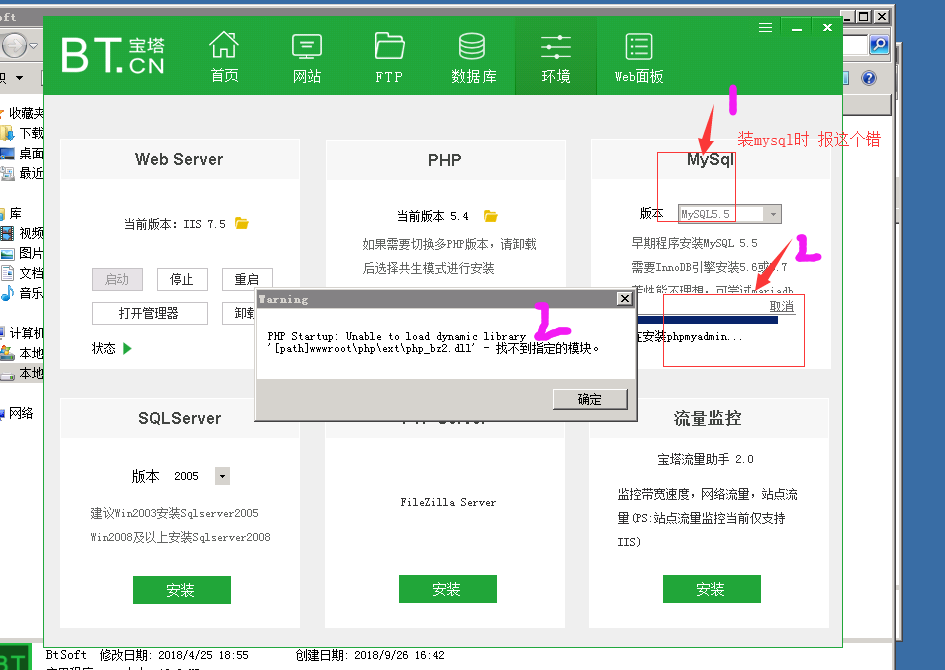The width and height of the screenshot is (945, 670).
Task: Expand the SQLServer 2005 version dropdown
Action: pos(222,476)
